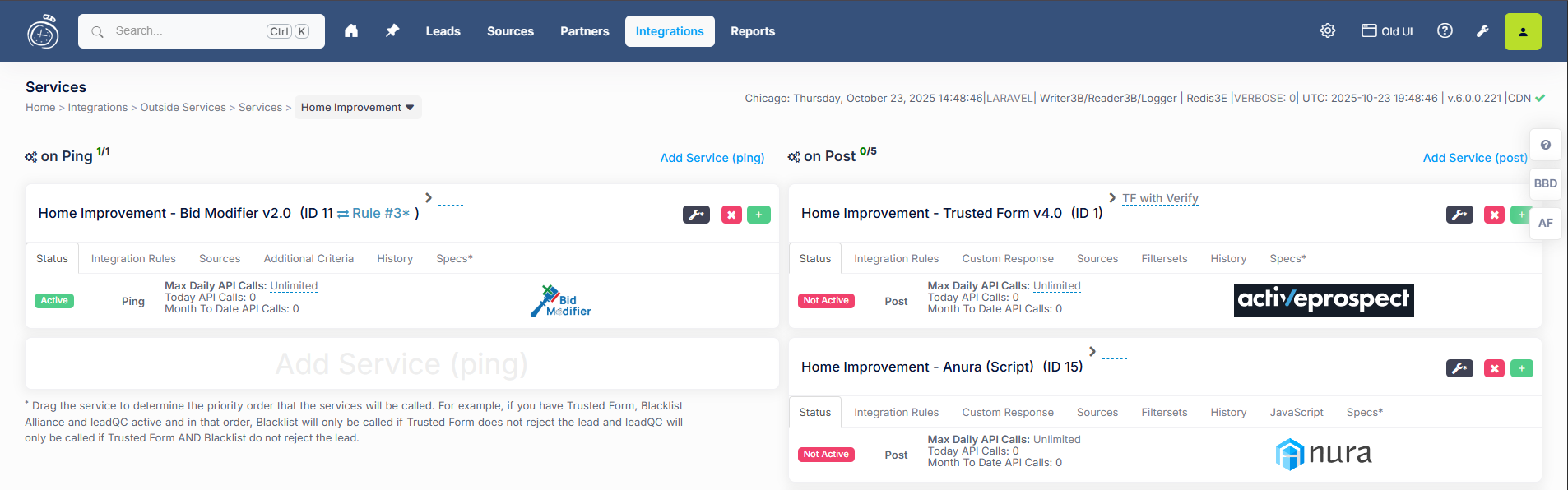
Task: Expand chevron above Anura service title
Action: click(1092, 352)
